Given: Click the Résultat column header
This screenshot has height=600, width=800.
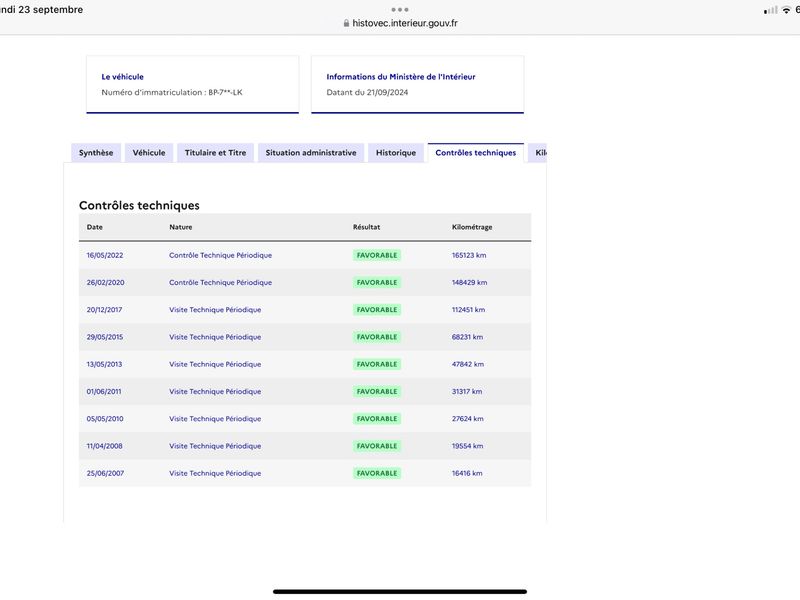Looking at the screenshot, I should click(366, 227).
